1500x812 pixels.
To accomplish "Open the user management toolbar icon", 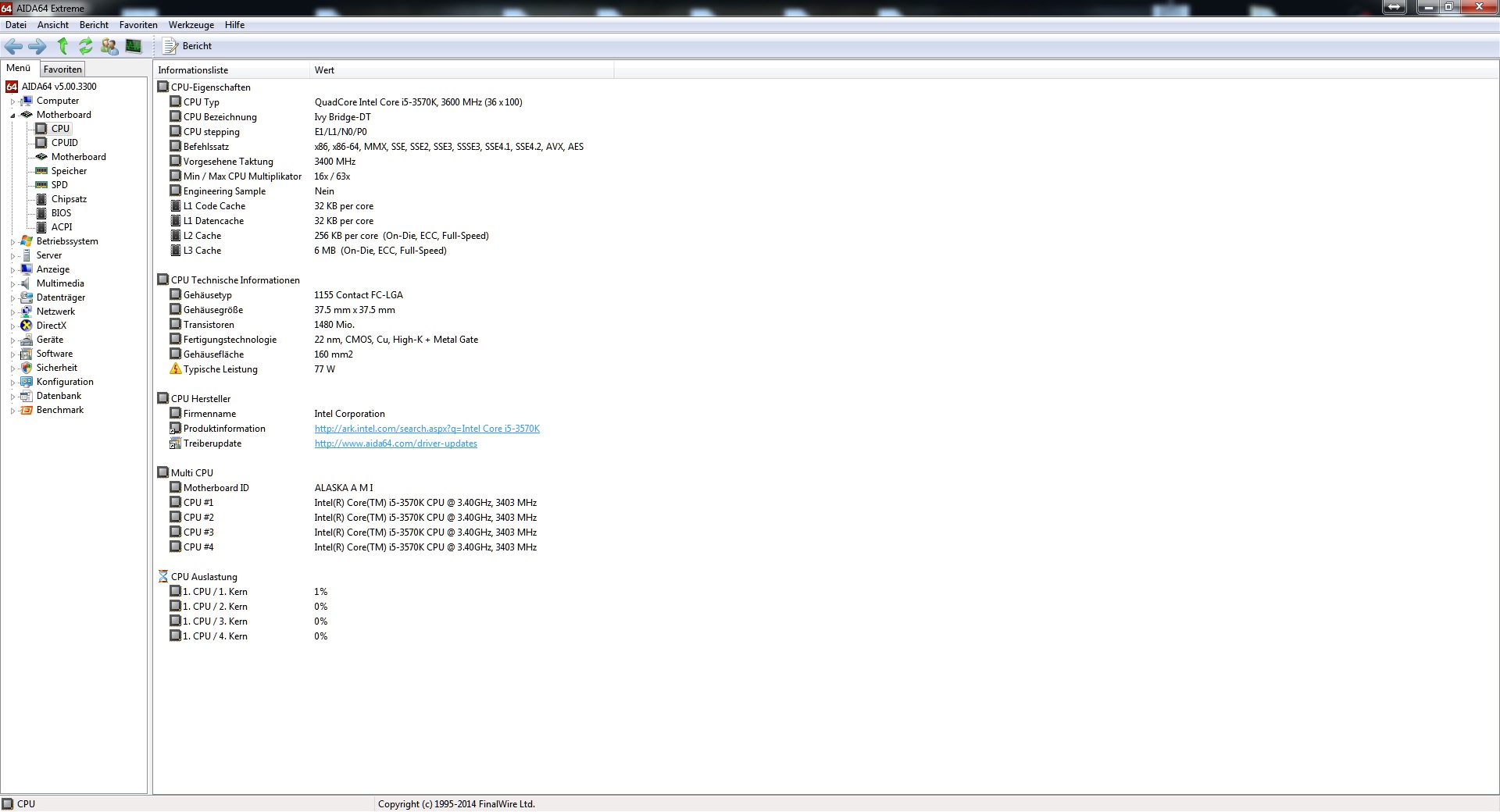I will click(x=109, y=46).
